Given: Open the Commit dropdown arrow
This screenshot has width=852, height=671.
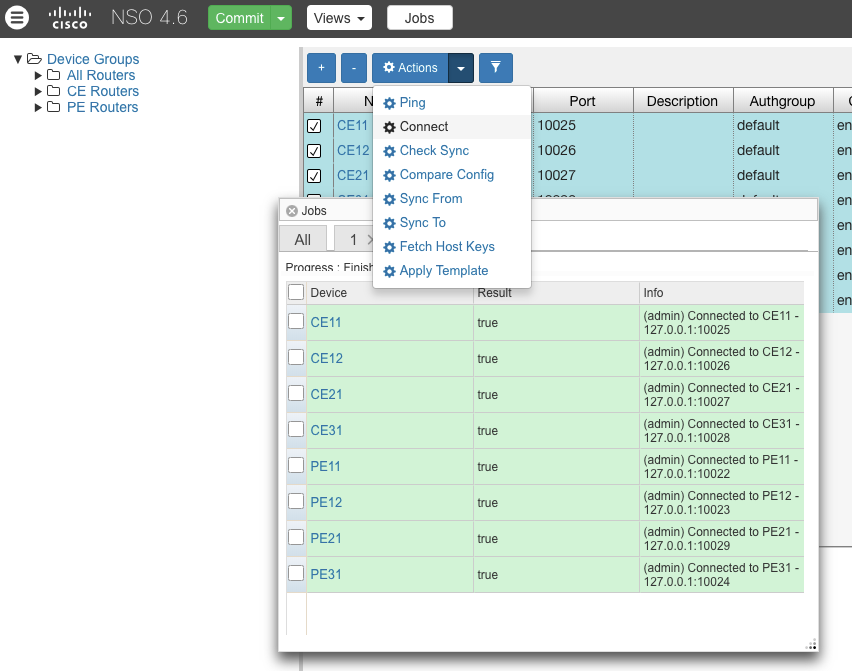Looking at the screenshot, I should pyautogui.click(x=282, y=18).
